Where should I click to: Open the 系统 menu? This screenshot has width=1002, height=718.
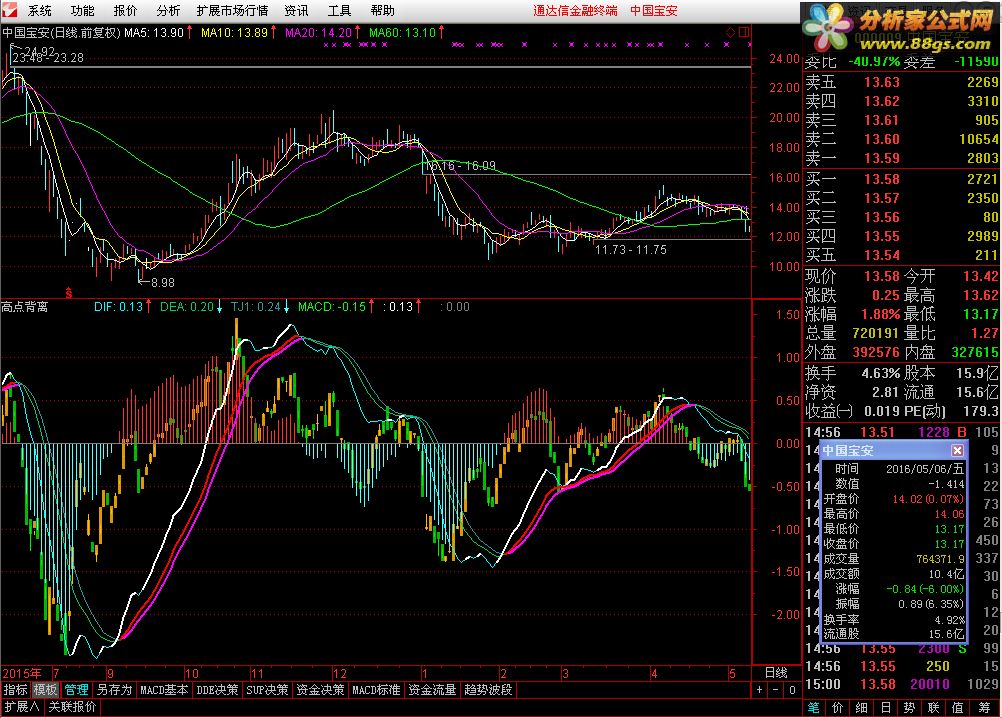(x=40, y=11)
